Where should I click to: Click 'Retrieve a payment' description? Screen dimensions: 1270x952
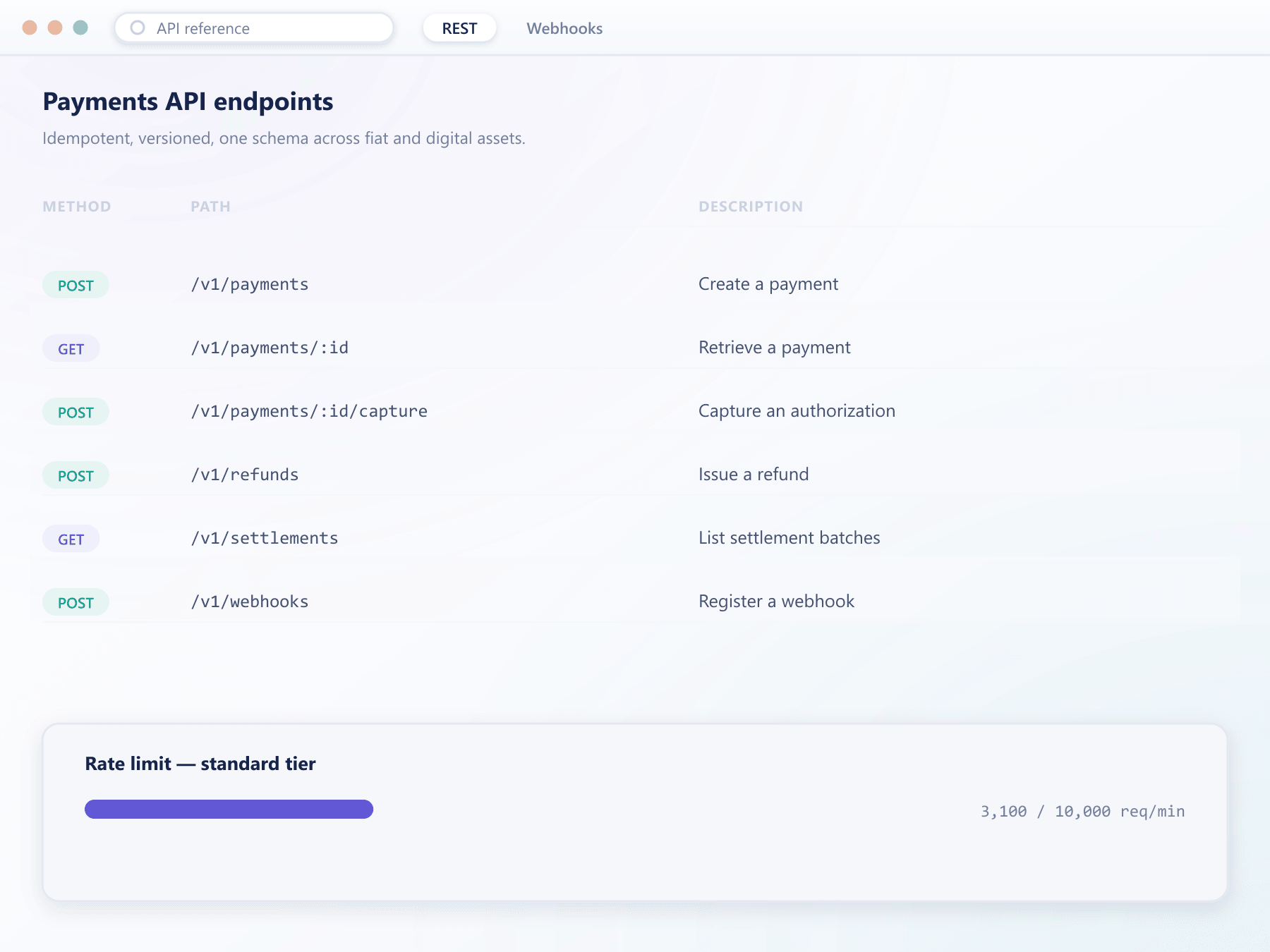tap(775, 348)
